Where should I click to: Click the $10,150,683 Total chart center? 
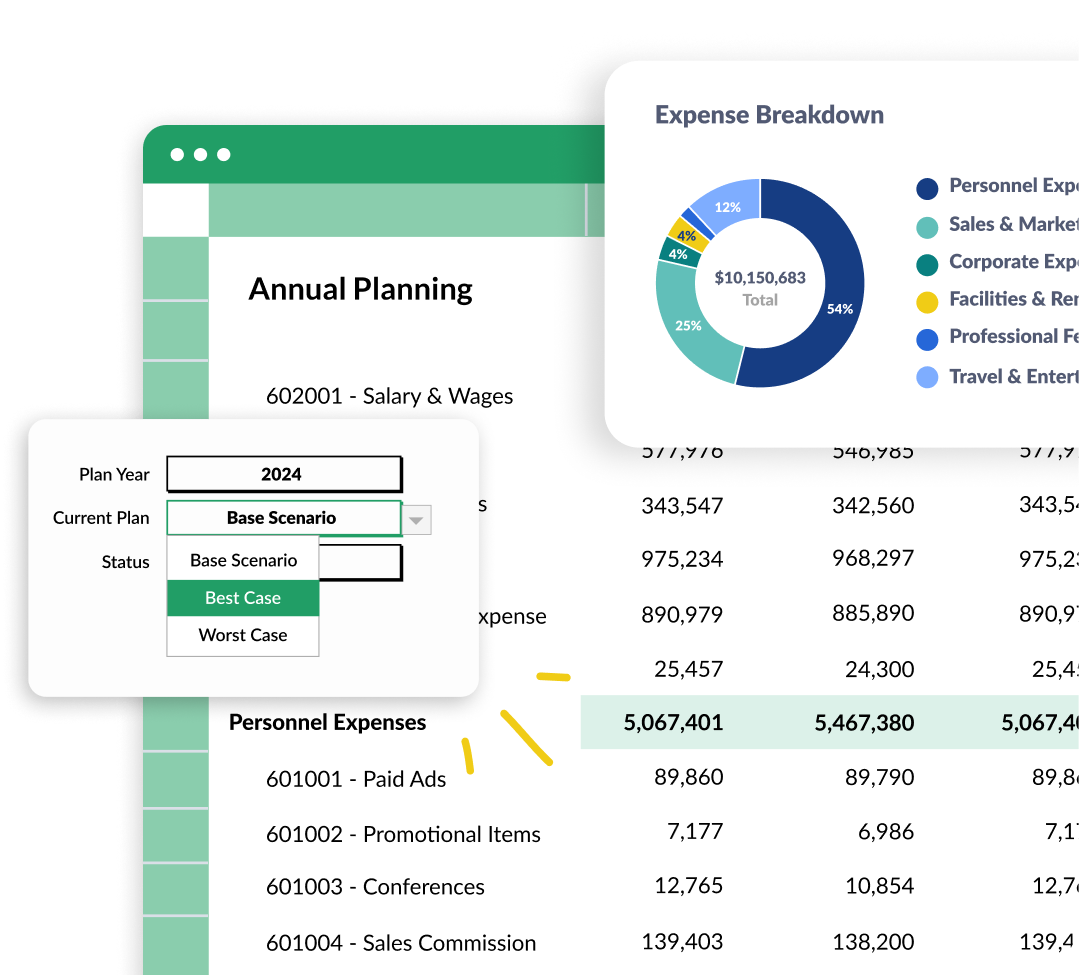coord(760,288)
